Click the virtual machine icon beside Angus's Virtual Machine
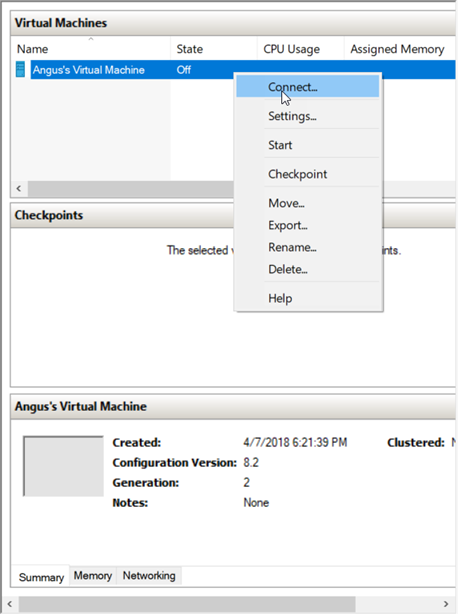The image size is (458, 614). click(x=20, y=69)
